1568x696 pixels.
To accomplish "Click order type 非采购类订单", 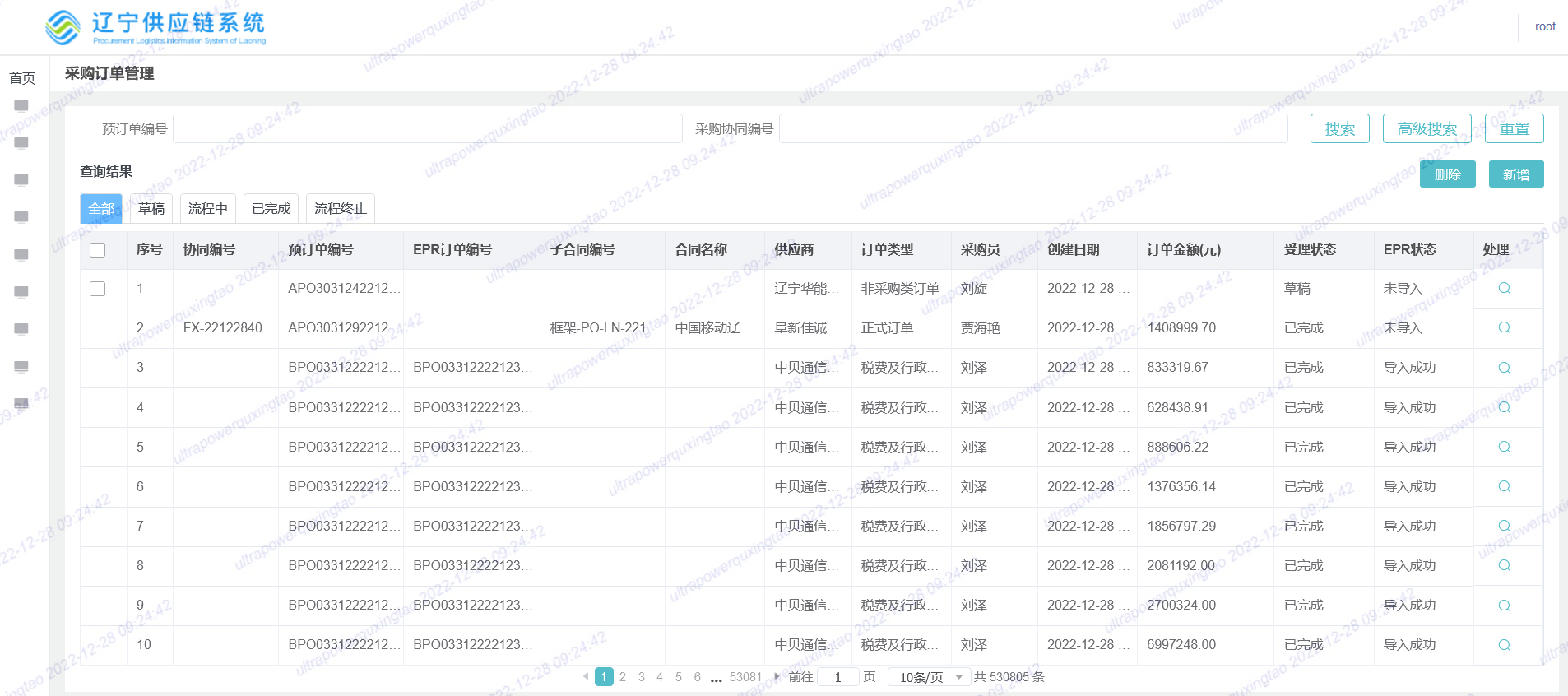I will (900, 288).
